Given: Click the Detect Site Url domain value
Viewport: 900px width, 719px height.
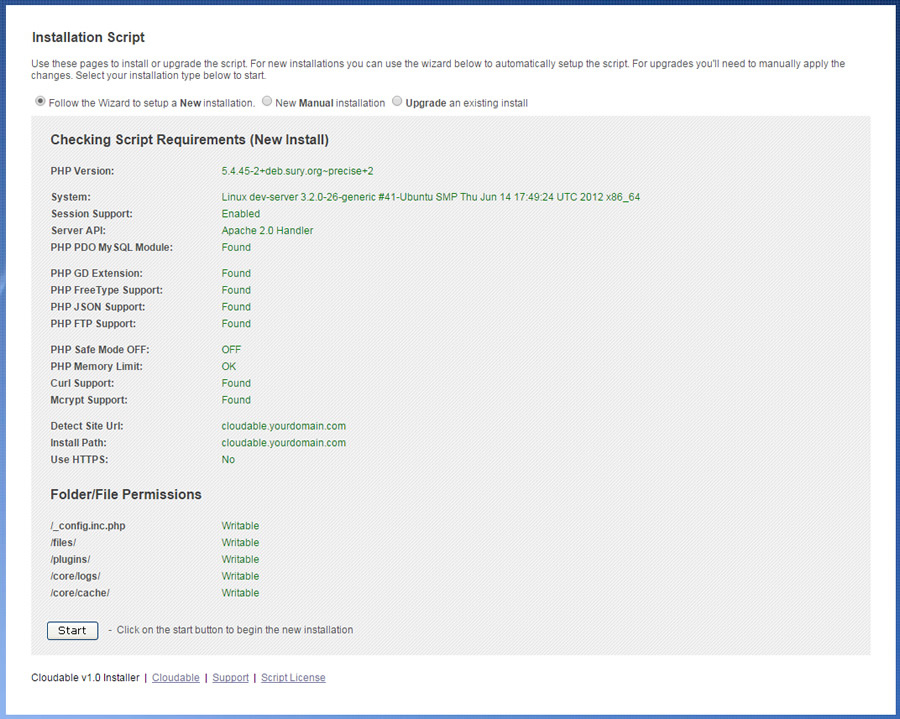Looking at the screenshot, I should 283,426.
